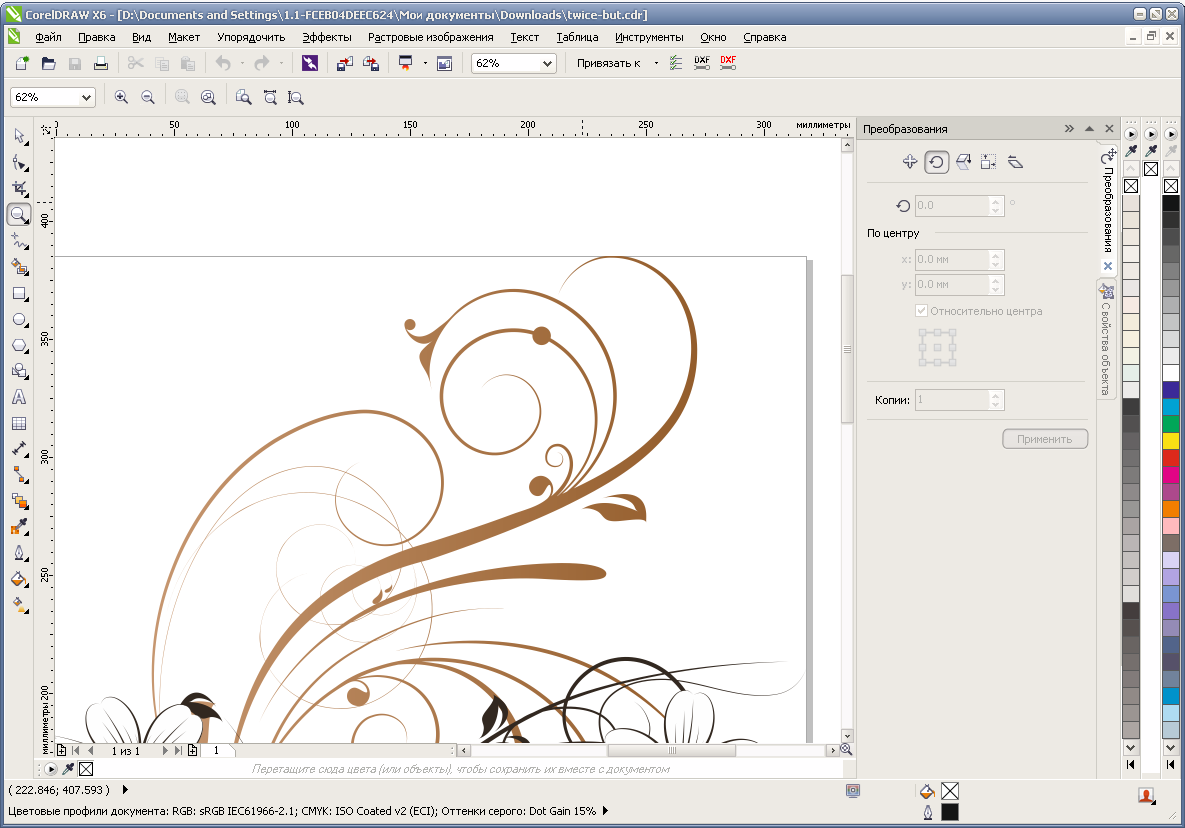1185x828 pixels.
Task: Select the Table tool
Action: tap(20, 423)
